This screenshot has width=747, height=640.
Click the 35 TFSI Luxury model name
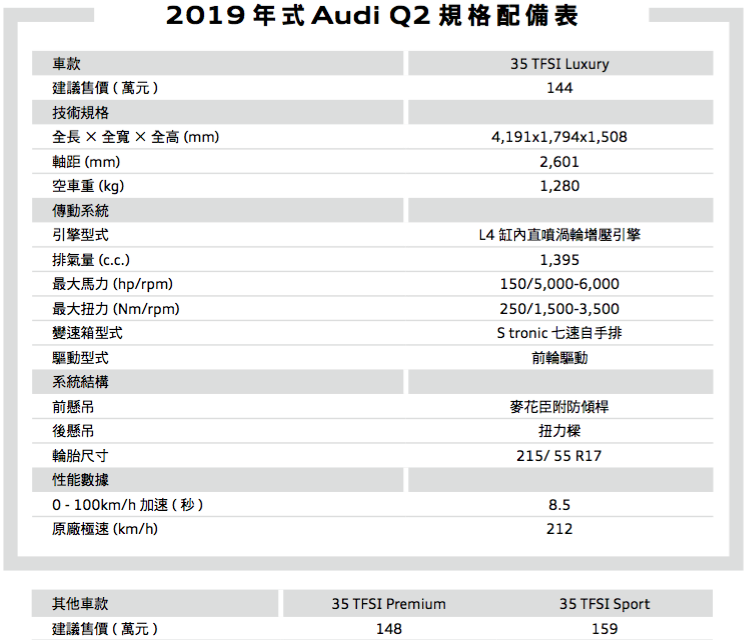[560, 63]
